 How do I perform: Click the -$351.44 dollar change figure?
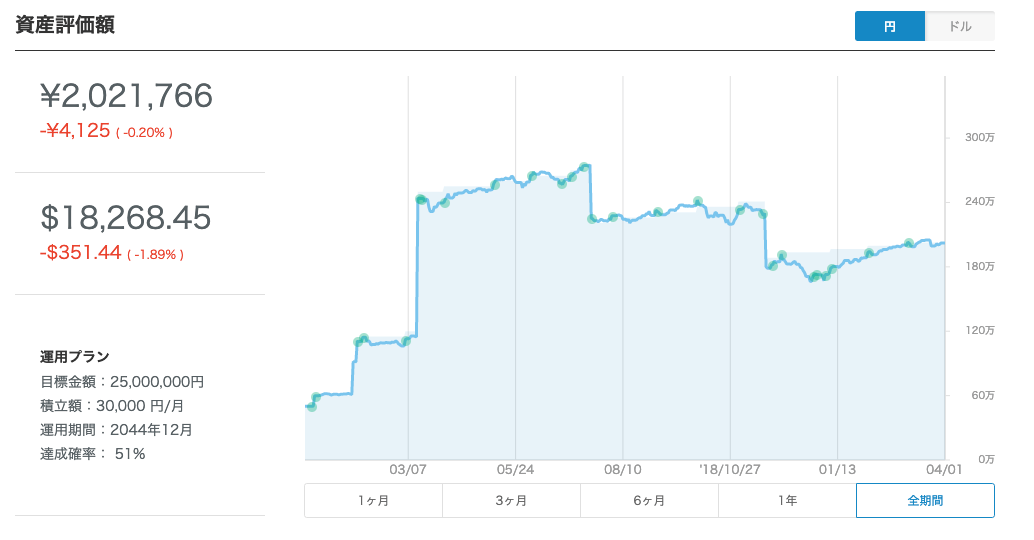coord(81,254)
